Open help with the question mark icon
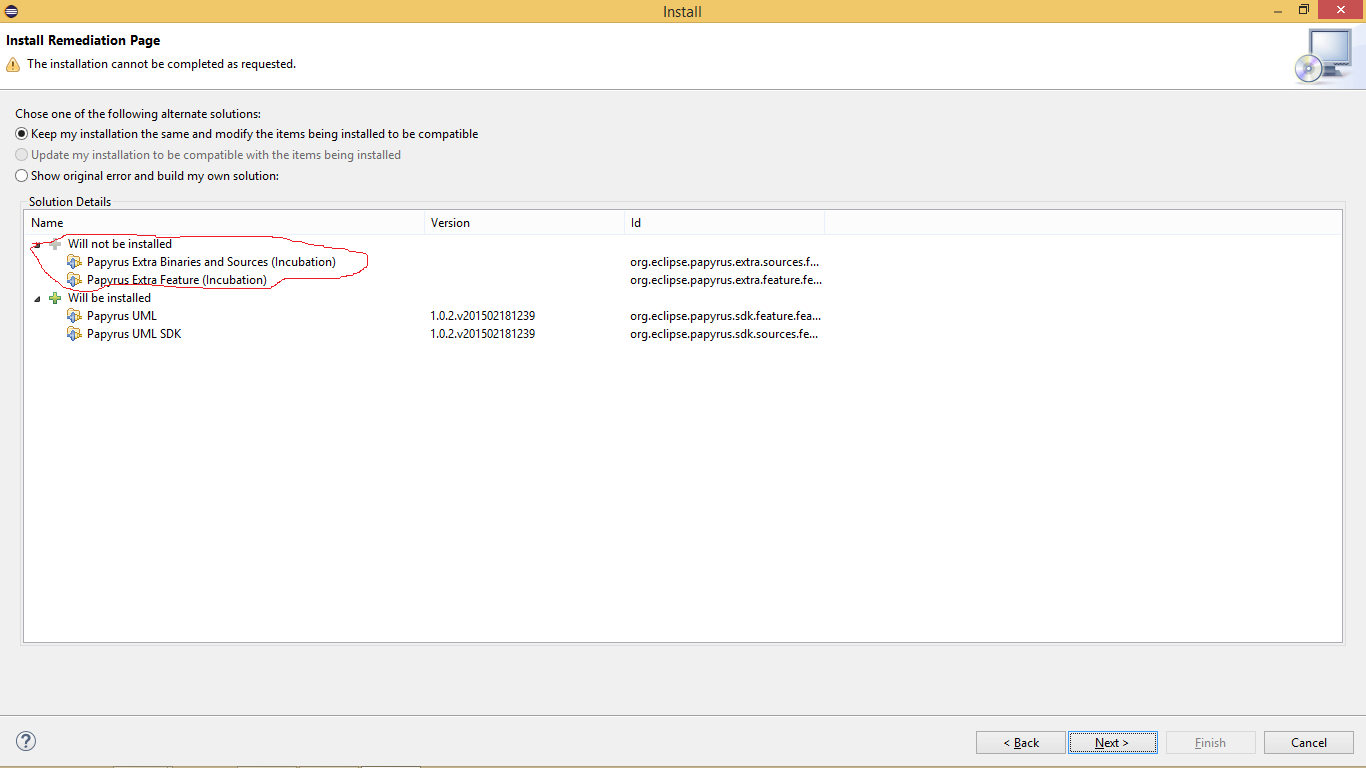 27,741
